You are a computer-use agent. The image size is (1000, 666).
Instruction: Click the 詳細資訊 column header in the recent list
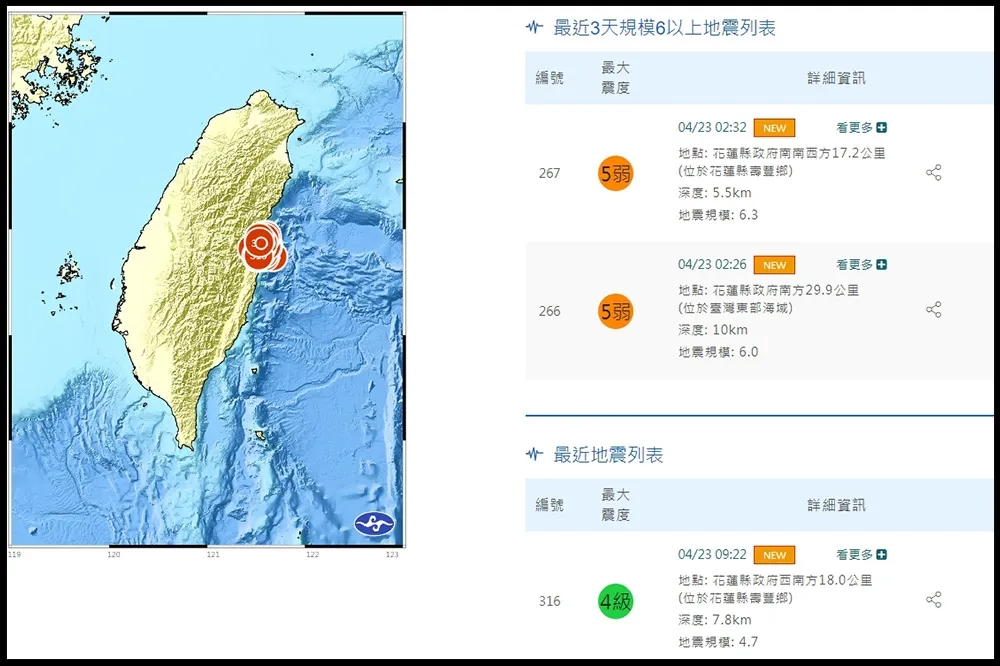pos(836,505)
